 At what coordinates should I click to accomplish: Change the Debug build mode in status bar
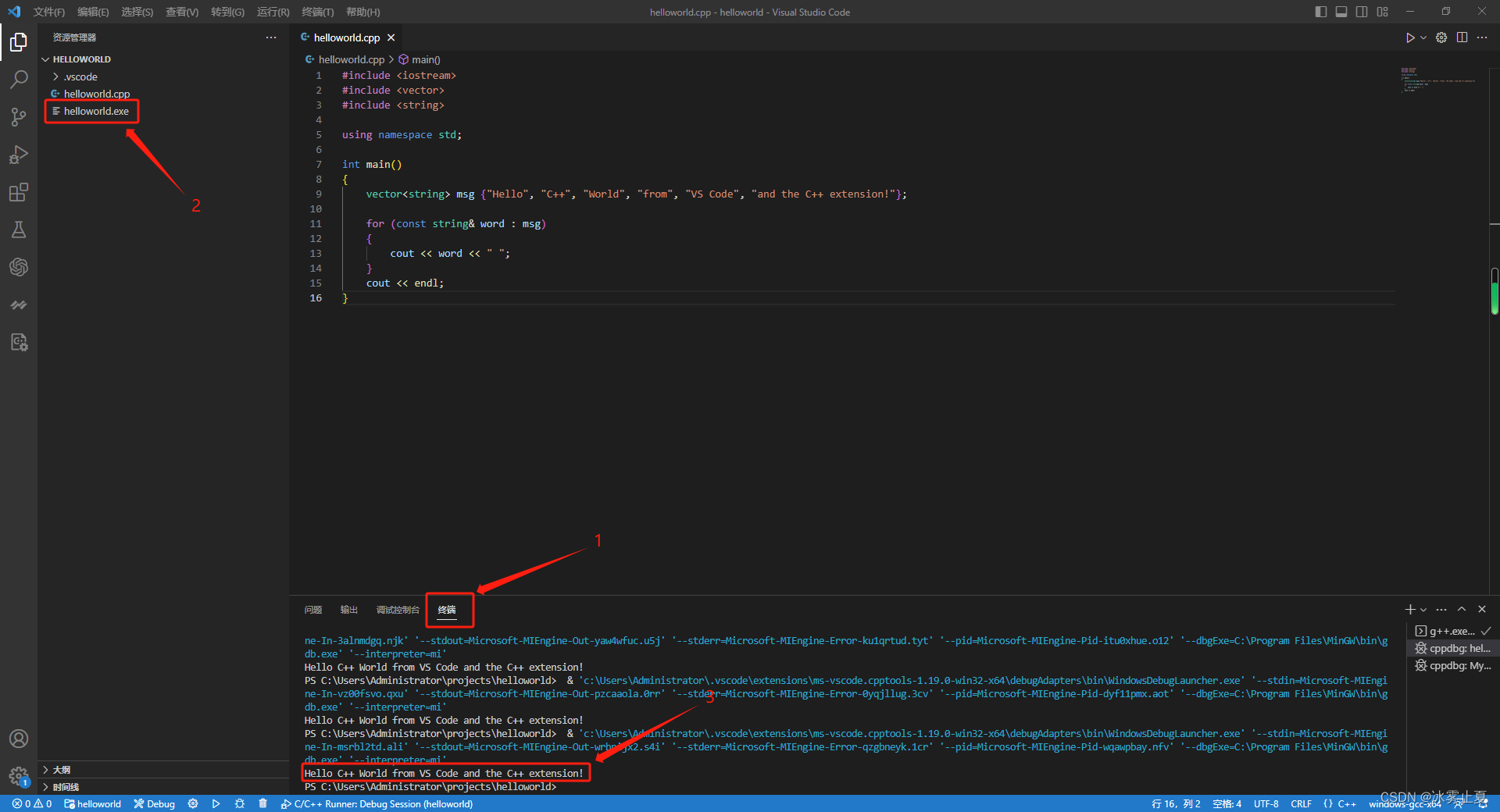154,803
